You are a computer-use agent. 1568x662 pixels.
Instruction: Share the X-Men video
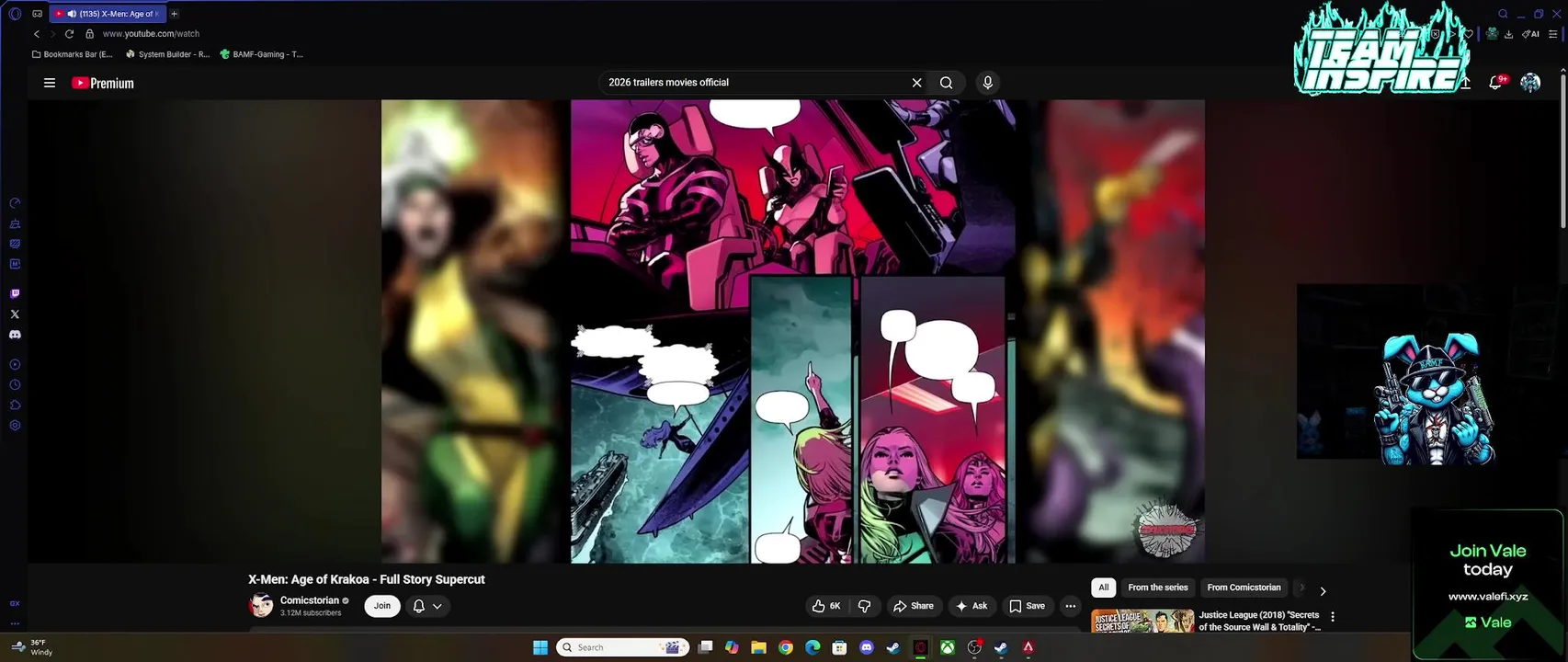(x=913, y=606)
